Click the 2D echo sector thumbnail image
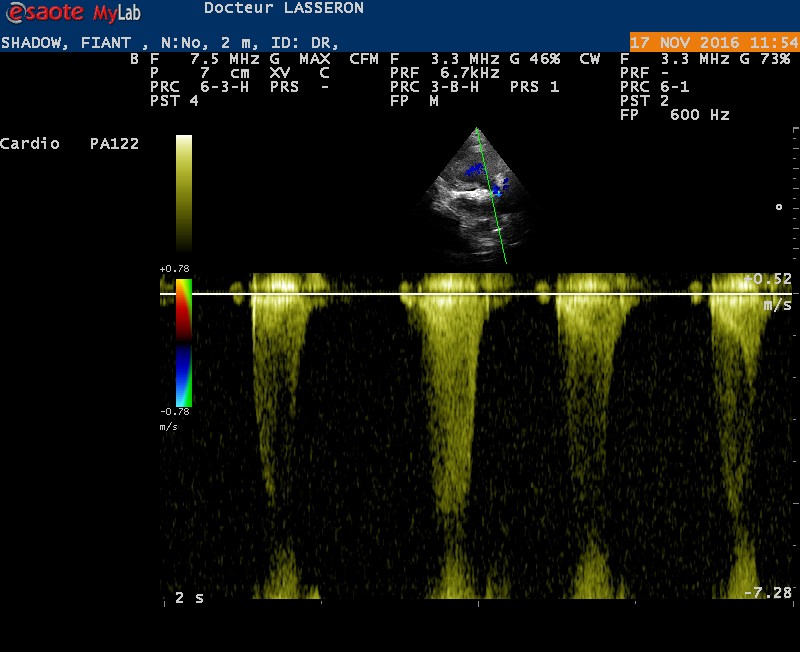This screenshot has height=652, width=800. coord(477,196)
